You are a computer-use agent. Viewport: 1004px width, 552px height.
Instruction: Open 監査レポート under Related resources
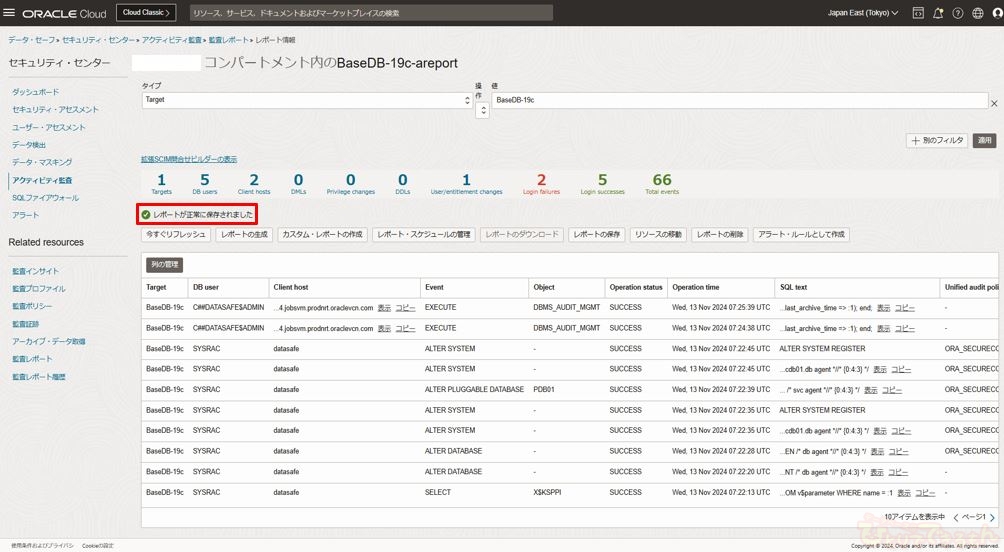pos(32,359)
